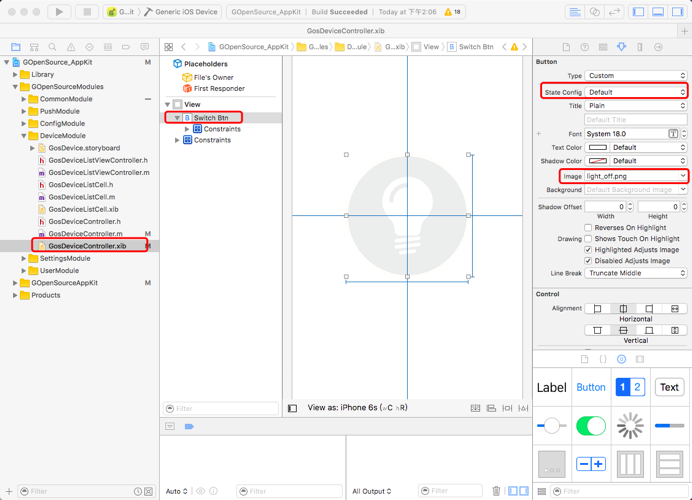Image resolution: width=692 pixels, height=500 pixels.
Task: Toggle the document outline button at canvas bottom
Action: pos(292,408)
